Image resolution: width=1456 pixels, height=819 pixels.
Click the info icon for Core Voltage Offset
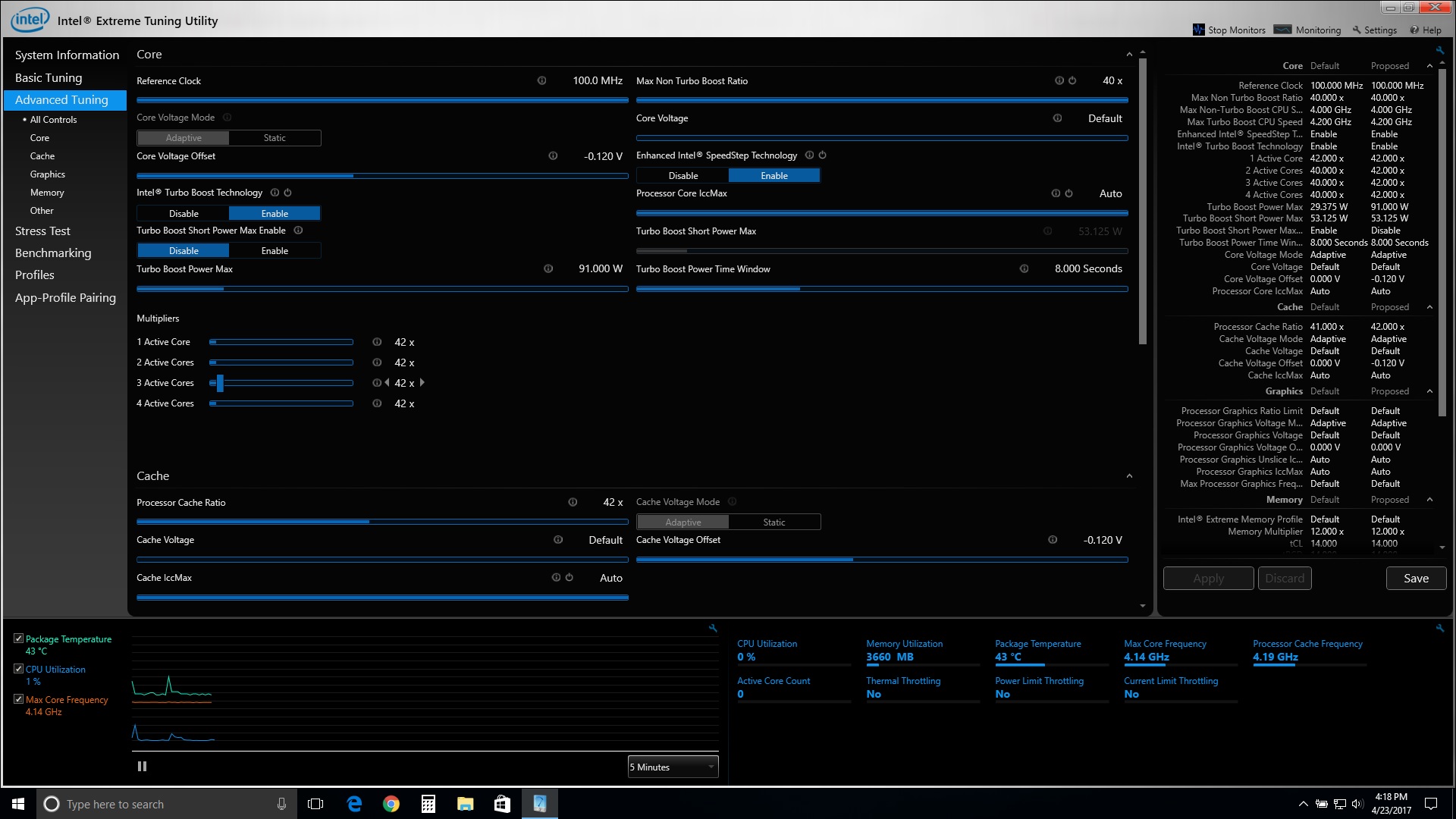[553, 155]
